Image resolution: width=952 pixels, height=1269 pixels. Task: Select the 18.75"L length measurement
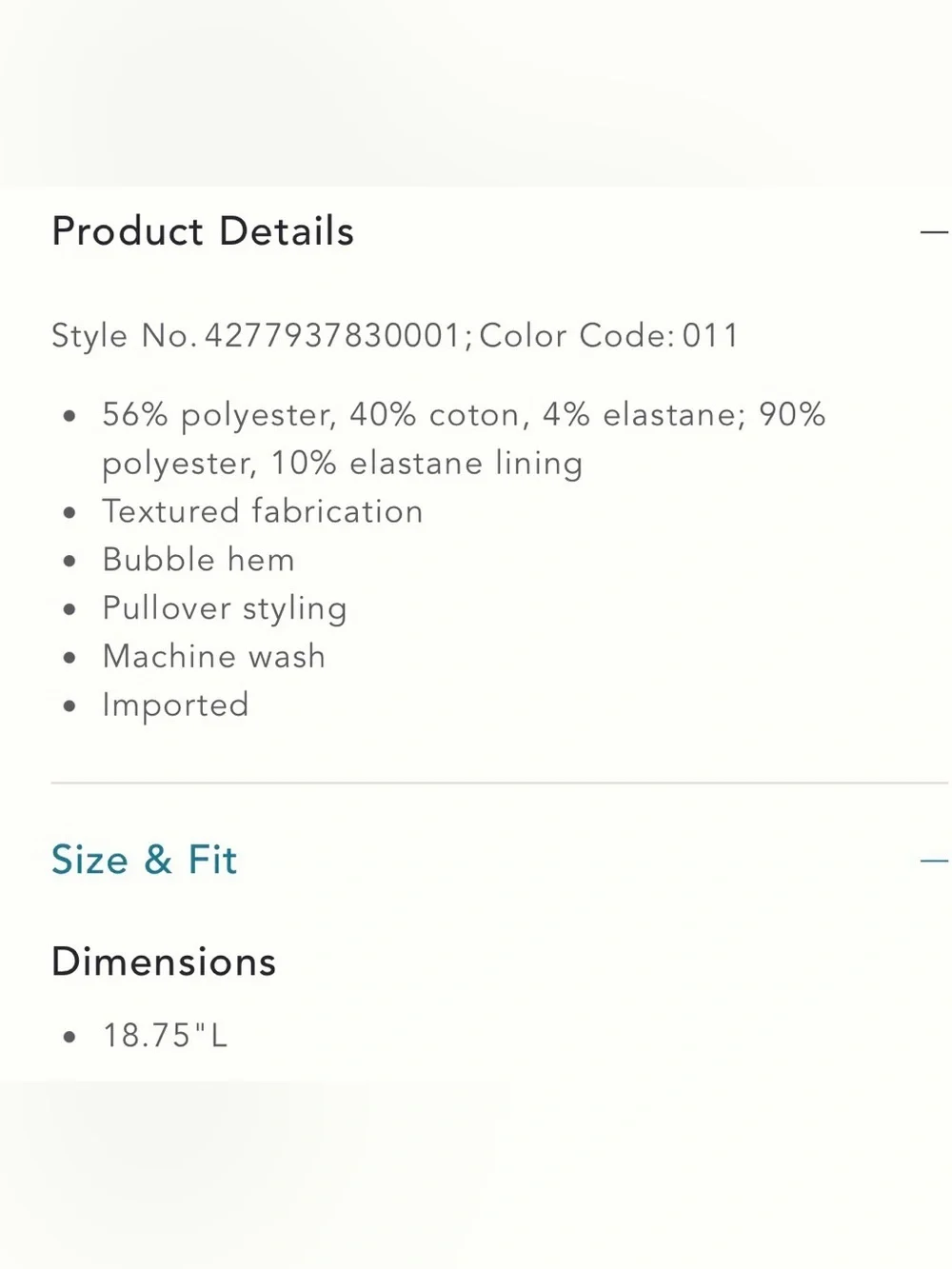[x=166, y=1035]
